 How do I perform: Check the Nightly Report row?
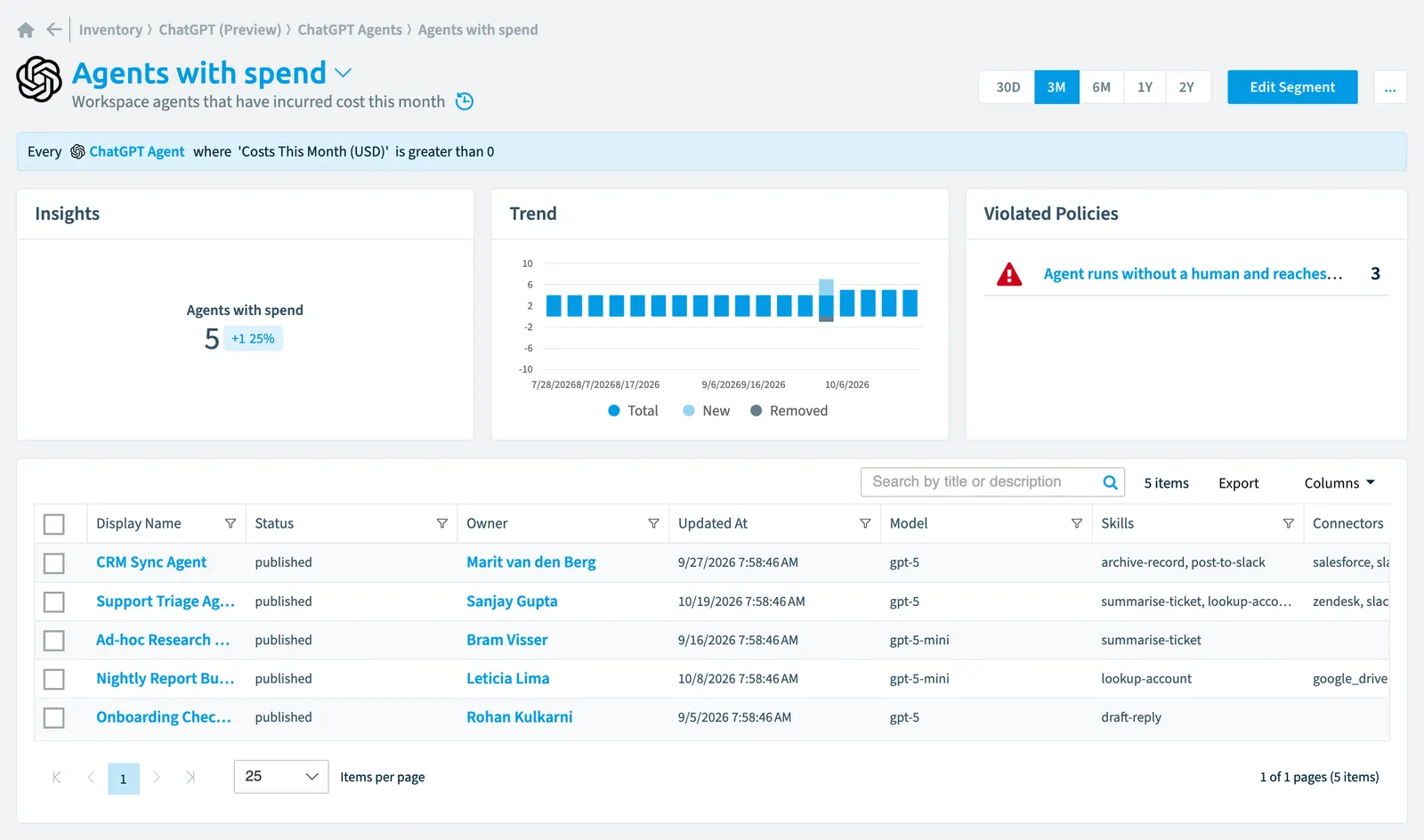(54, 679)
